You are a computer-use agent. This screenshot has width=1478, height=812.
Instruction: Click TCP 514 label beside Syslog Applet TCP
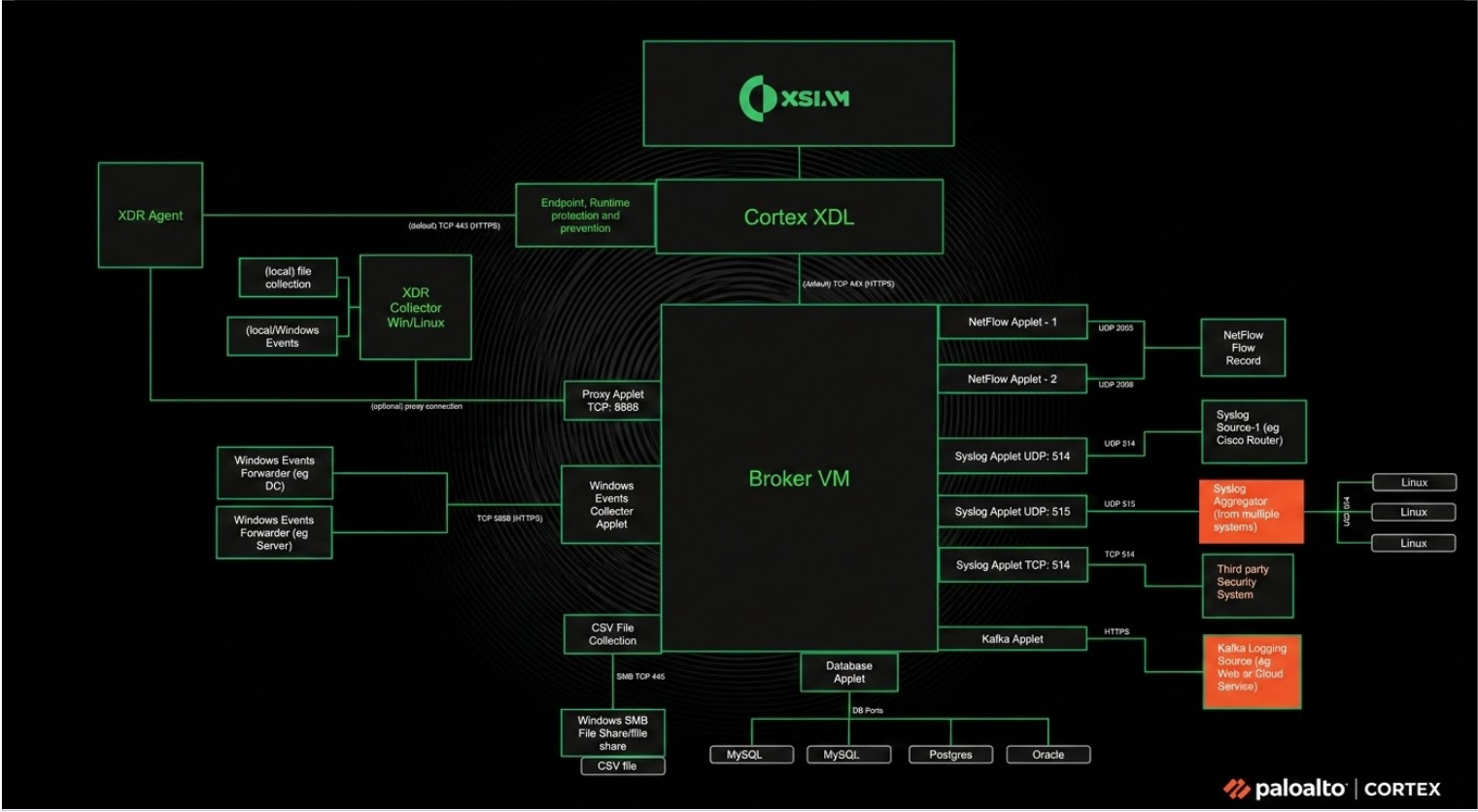click(1119, 555)
